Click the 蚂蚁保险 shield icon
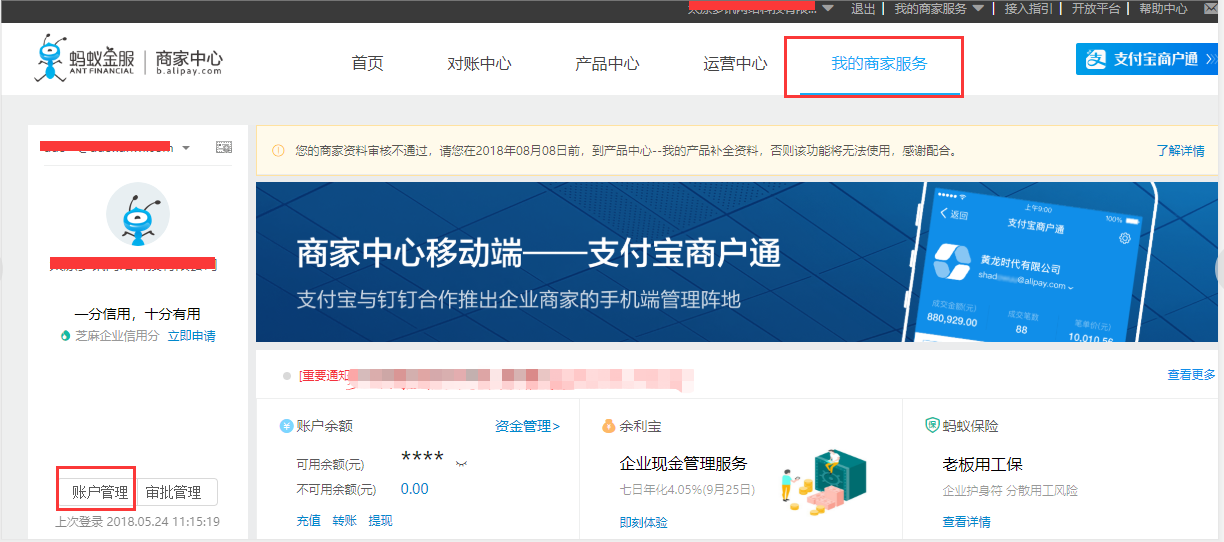 click(x=932, y=426)
